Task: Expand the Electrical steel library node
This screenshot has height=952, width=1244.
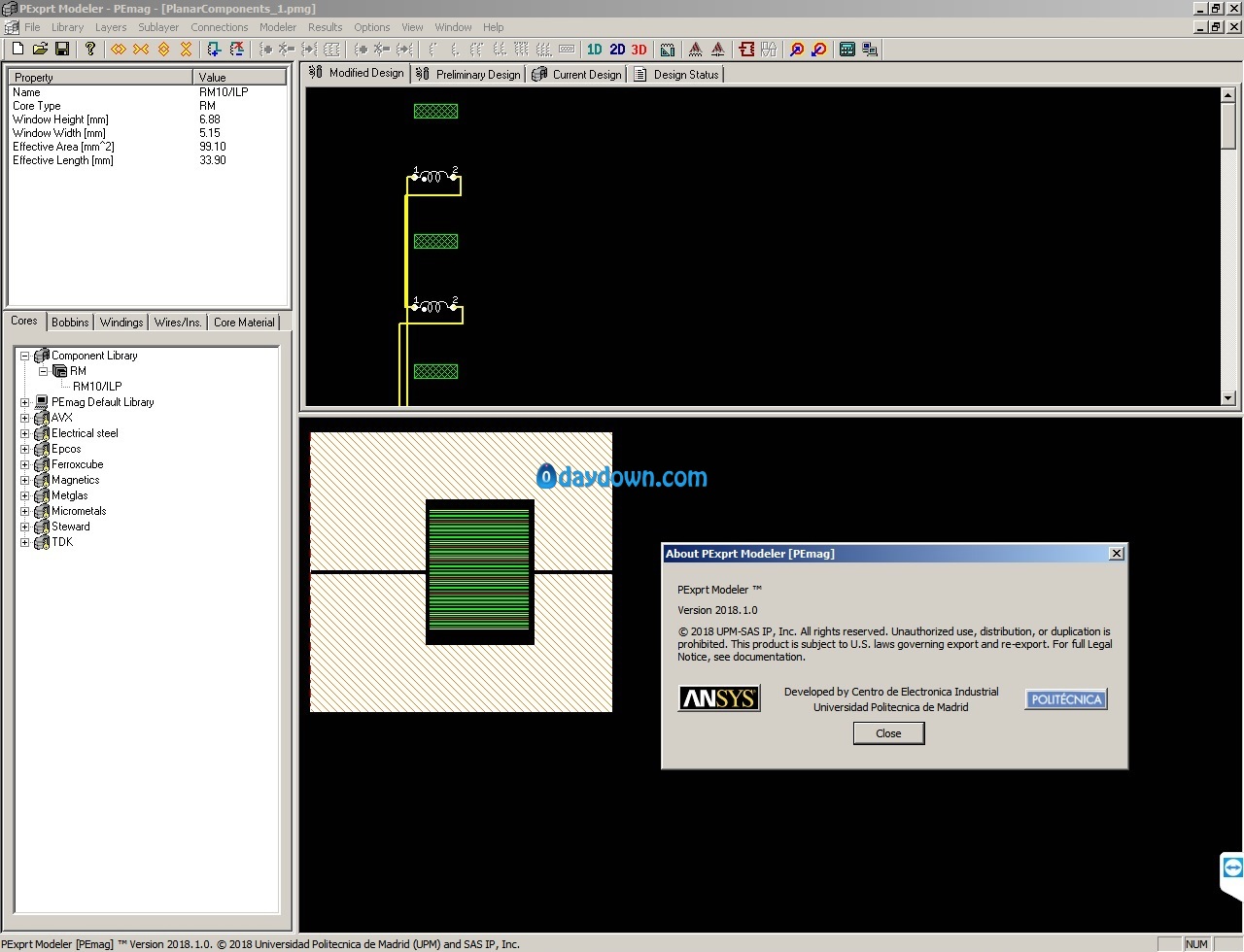Action: [x=25, y=433]
